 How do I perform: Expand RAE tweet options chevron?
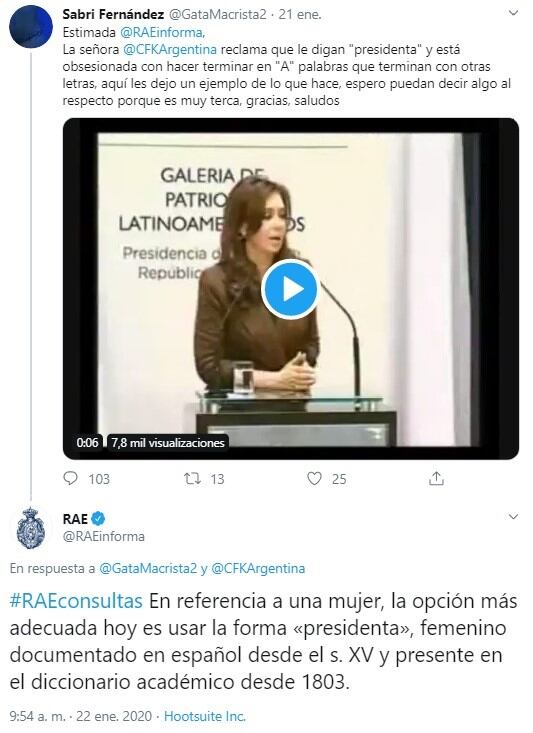(513, 517)
